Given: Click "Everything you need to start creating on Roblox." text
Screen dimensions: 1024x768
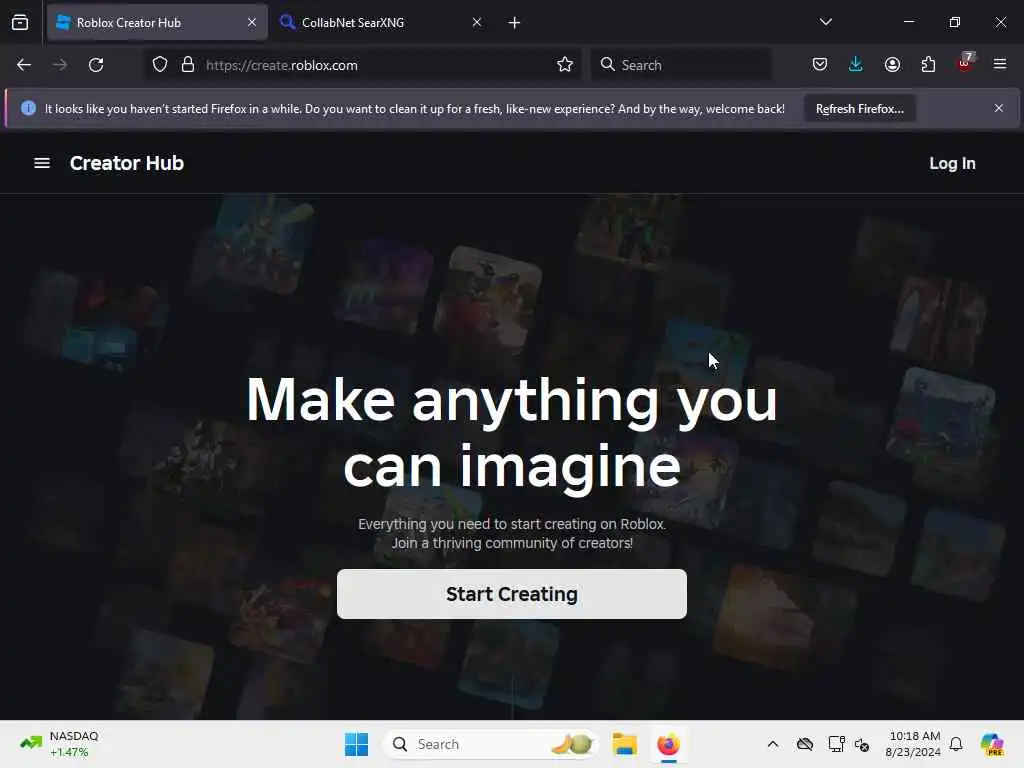Looking at the screenshot, I should pos(512,524).
